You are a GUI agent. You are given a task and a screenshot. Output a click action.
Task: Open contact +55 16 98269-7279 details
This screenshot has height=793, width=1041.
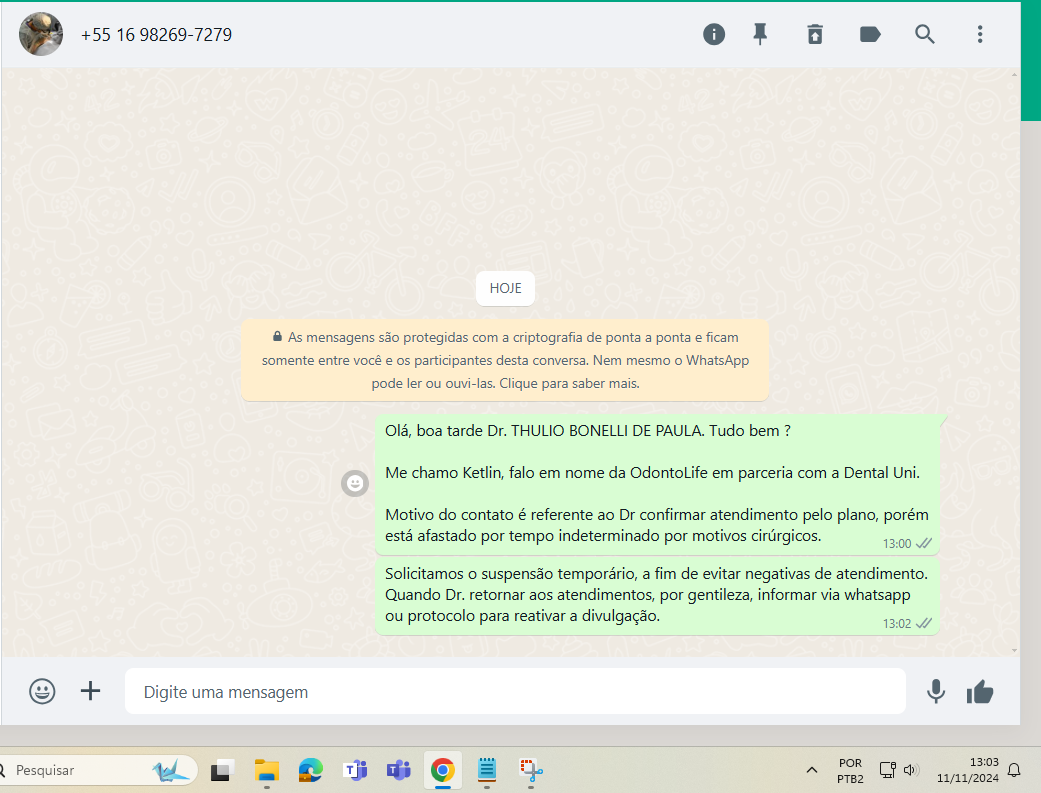[x=156, y=35]
